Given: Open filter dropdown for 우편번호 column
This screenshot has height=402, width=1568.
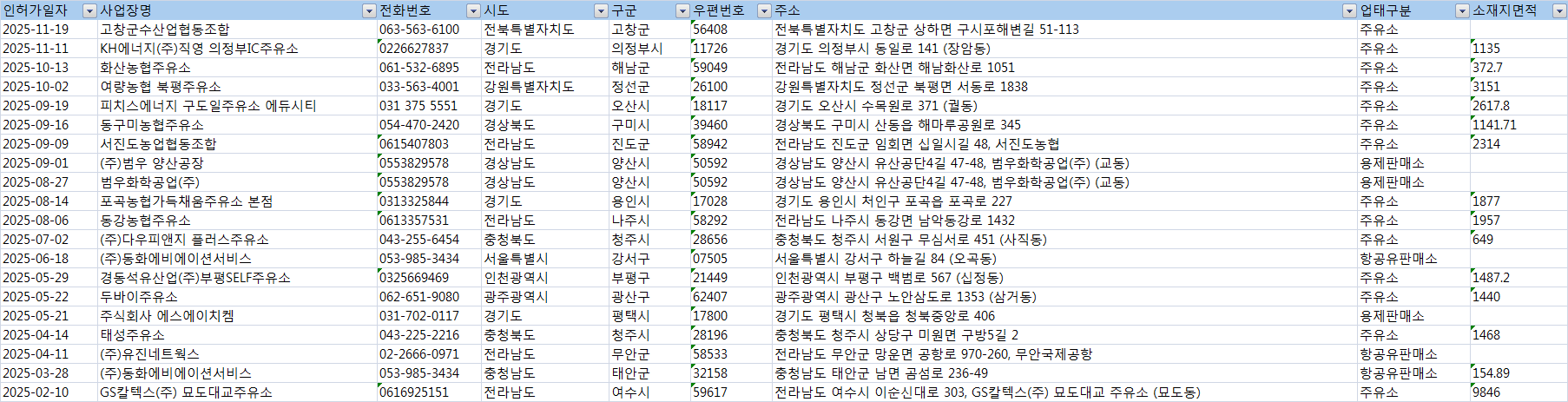Looking at the screenshot, I should point(764,10).
